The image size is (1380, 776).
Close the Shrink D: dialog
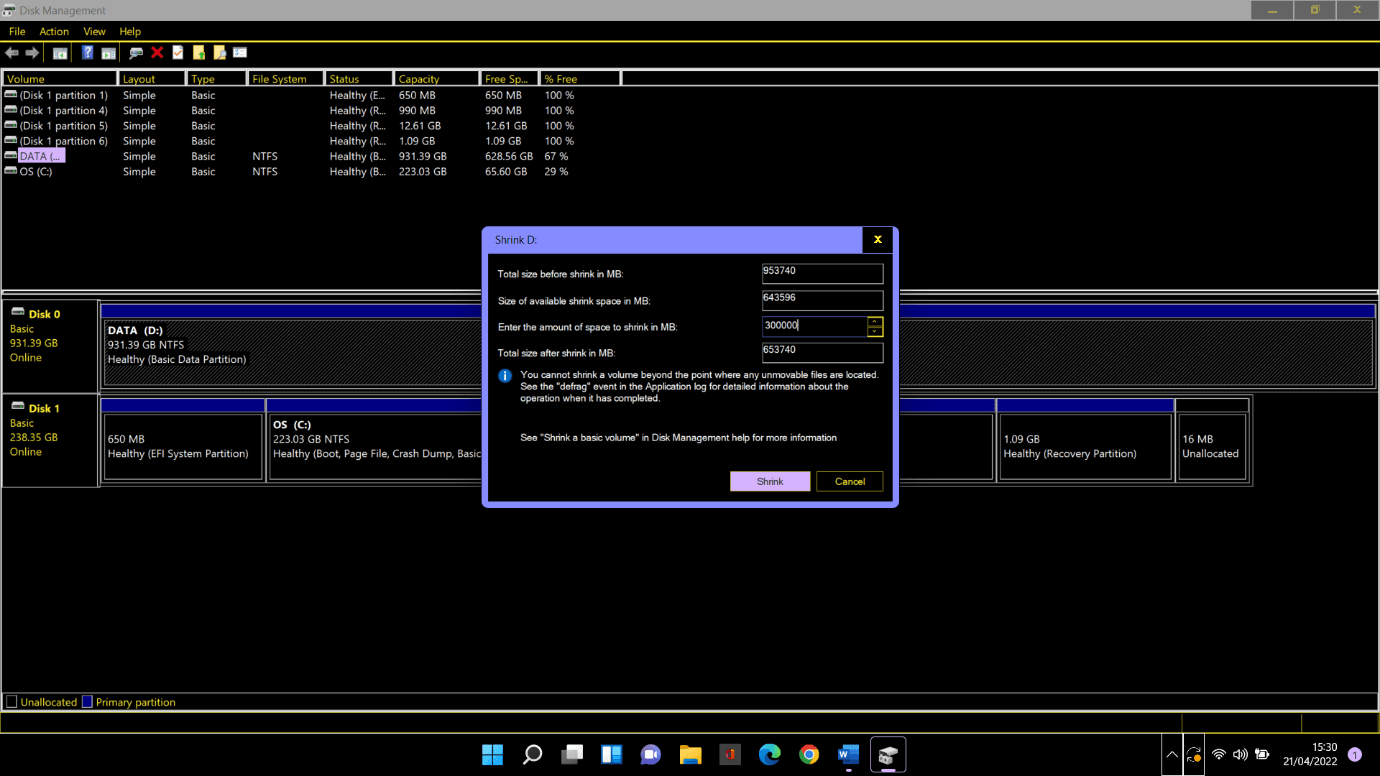tap(877, 240)
